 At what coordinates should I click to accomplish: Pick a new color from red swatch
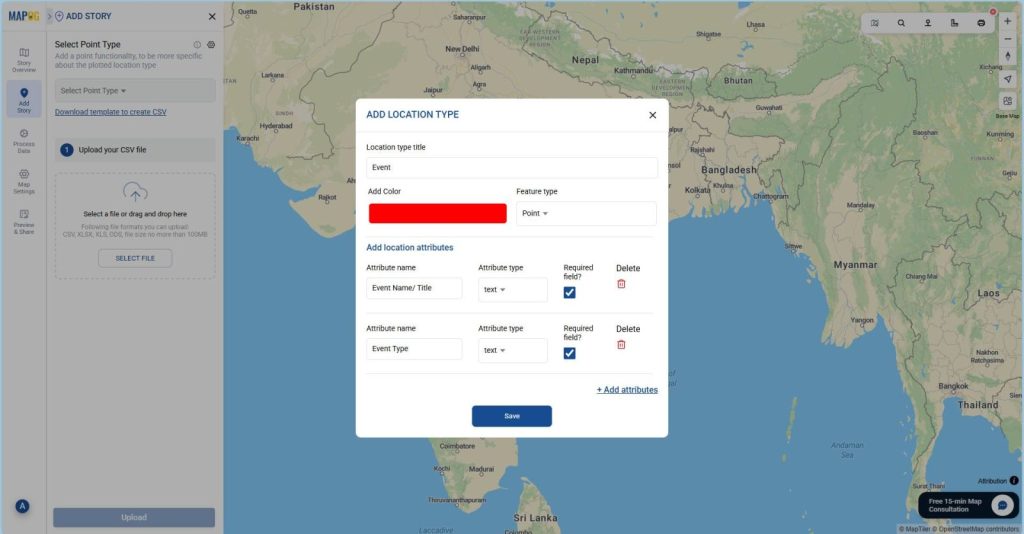point(437,214)
